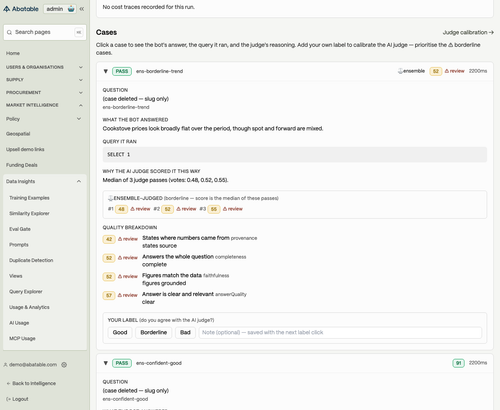Open the Eval Gate page
The width and height of the screenshot is (500, 410).
point(20,229)
